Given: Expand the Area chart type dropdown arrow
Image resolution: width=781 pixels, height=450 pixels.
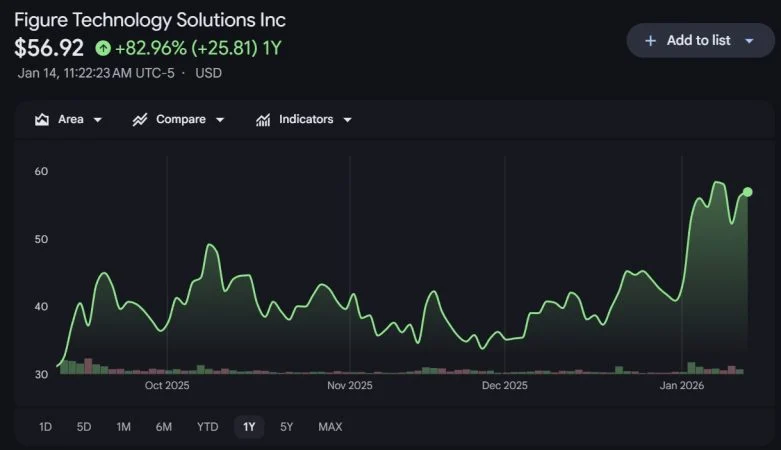Looking at the screenshot, I should click(98, 120).
